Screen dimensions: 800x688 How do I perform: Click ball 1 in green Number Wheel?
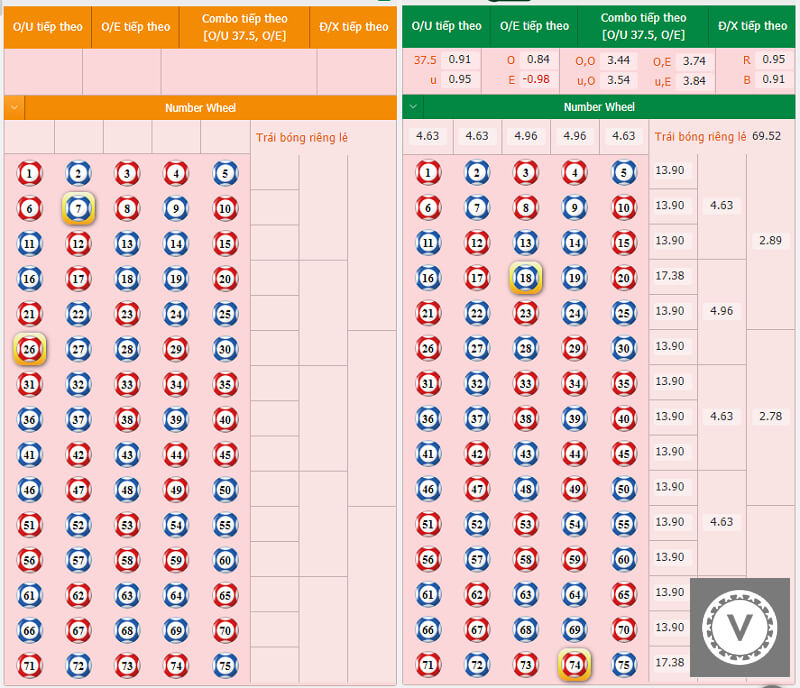point(428,173)
